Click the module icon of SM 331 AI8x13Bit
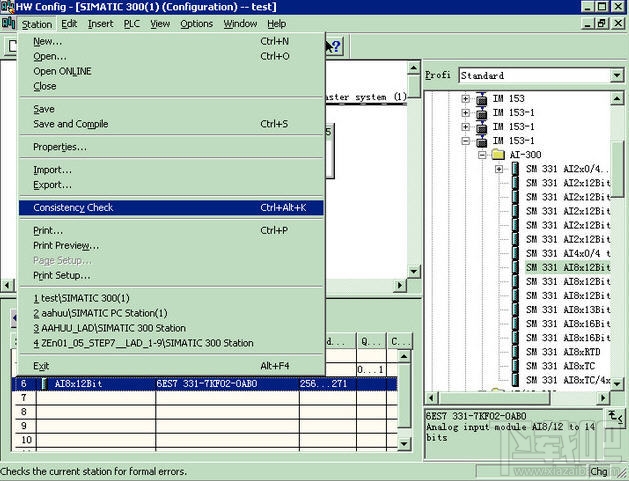This screenshot has width=629, height=481. tap(515, 310)
